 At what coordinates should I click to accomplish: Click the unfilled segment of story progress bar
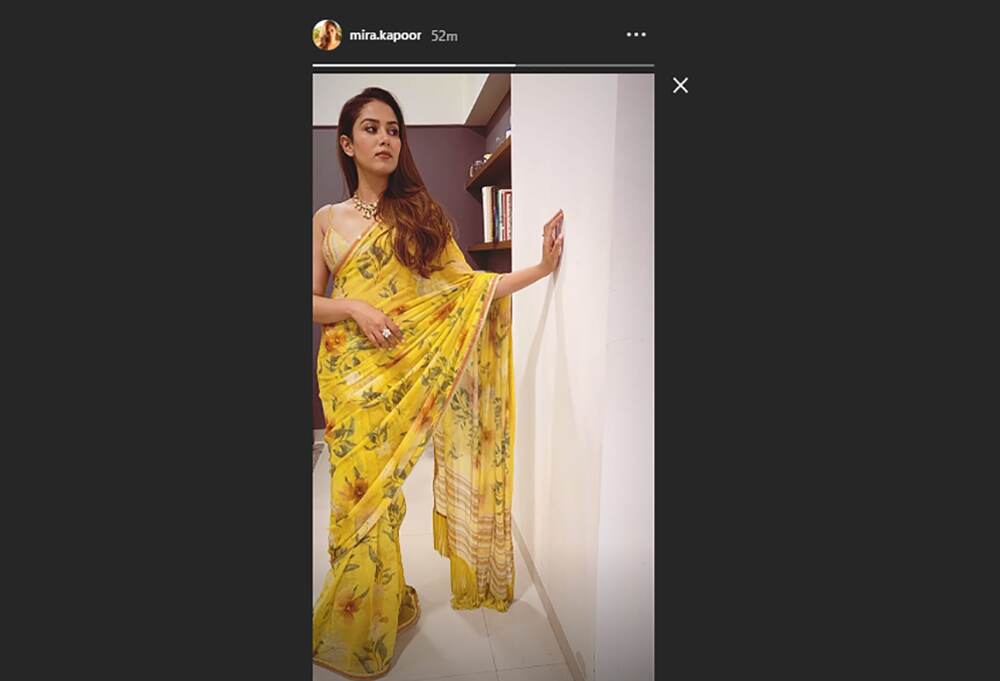pos(585,65)
